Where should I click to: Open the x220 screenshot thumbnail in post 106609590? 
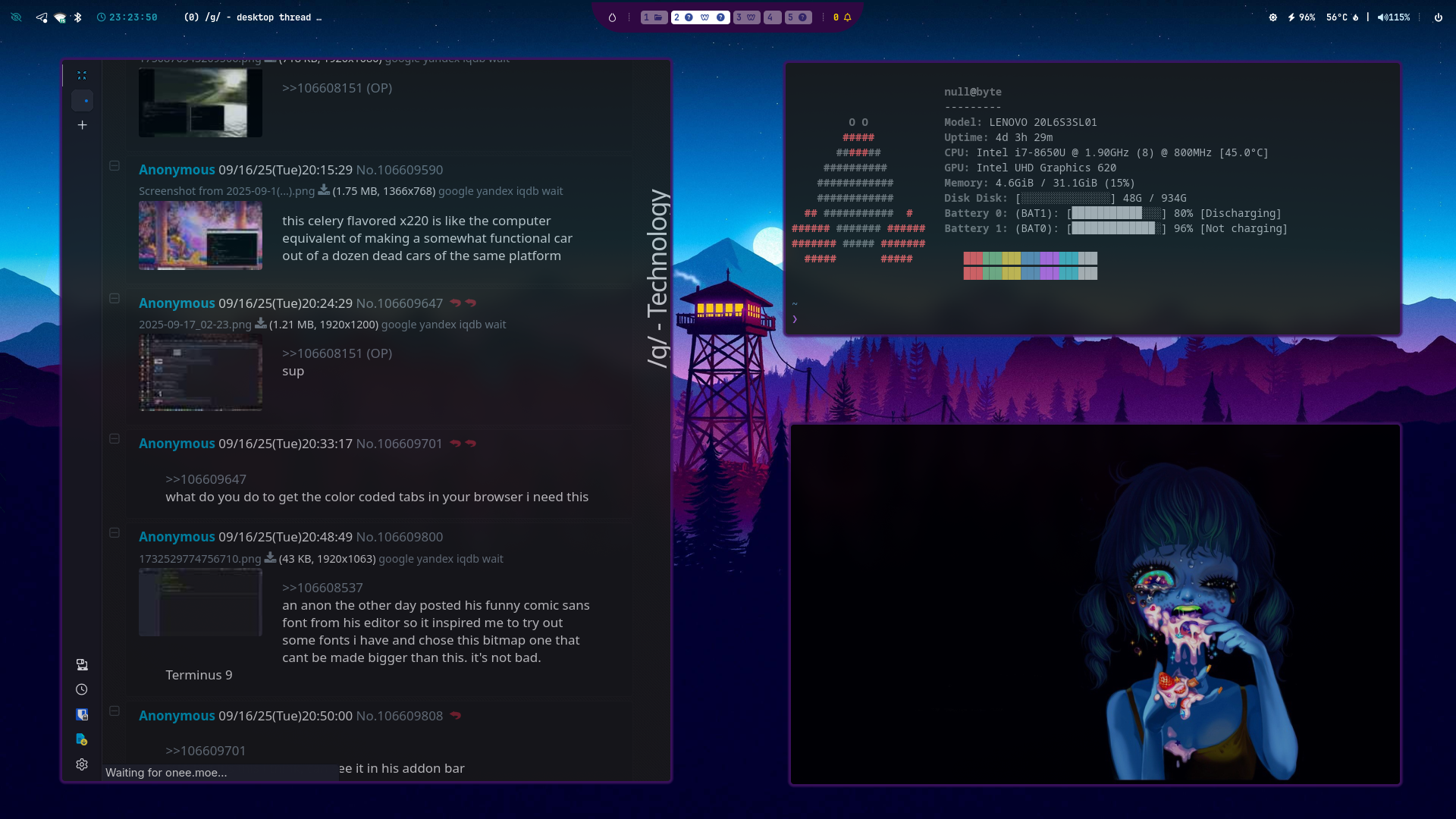(200, 235)
